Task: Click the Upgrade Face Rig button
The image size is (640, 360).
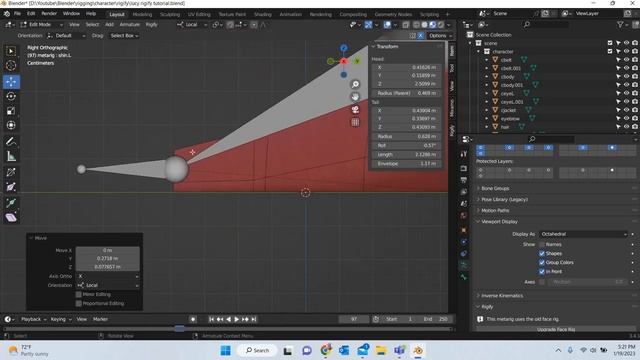Action: tap(556, 329)
